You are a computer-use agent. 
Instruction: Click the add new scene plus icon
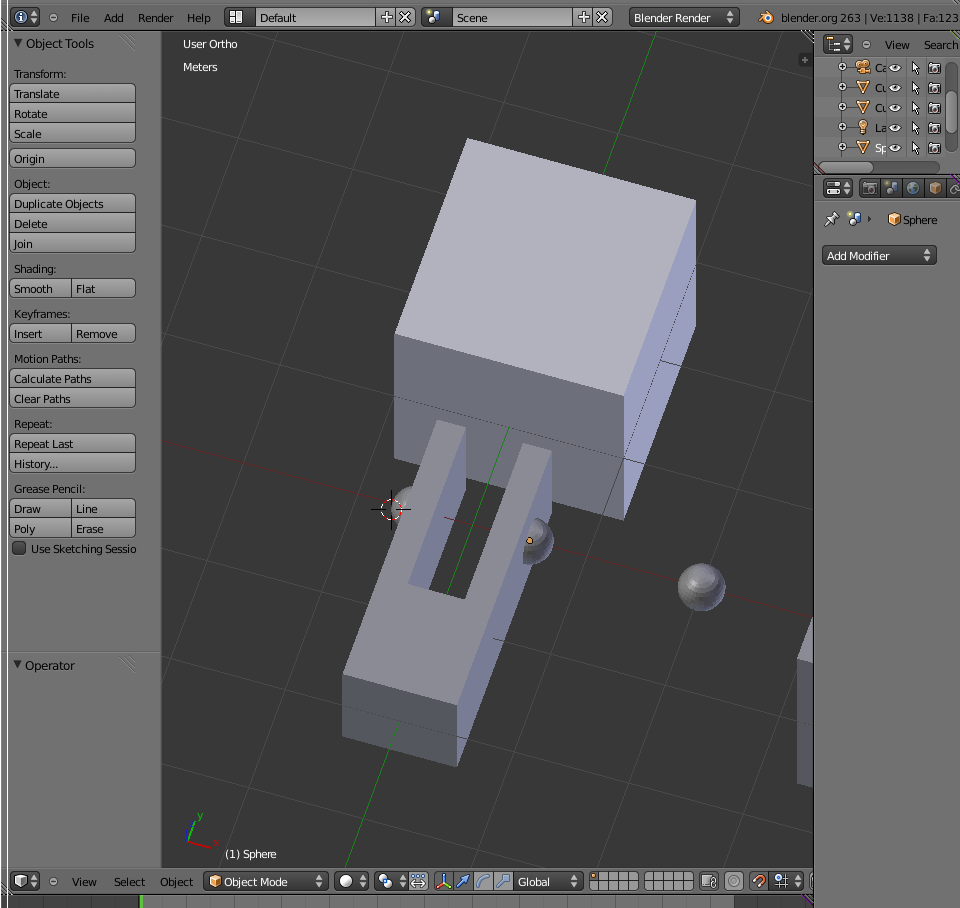pyautogui.click(x=584, y=17)
